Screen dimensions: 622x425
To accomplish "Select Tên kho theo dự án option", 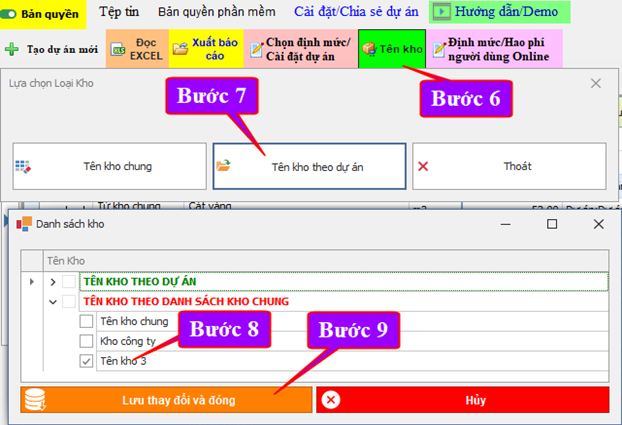I will pos(309,167).
